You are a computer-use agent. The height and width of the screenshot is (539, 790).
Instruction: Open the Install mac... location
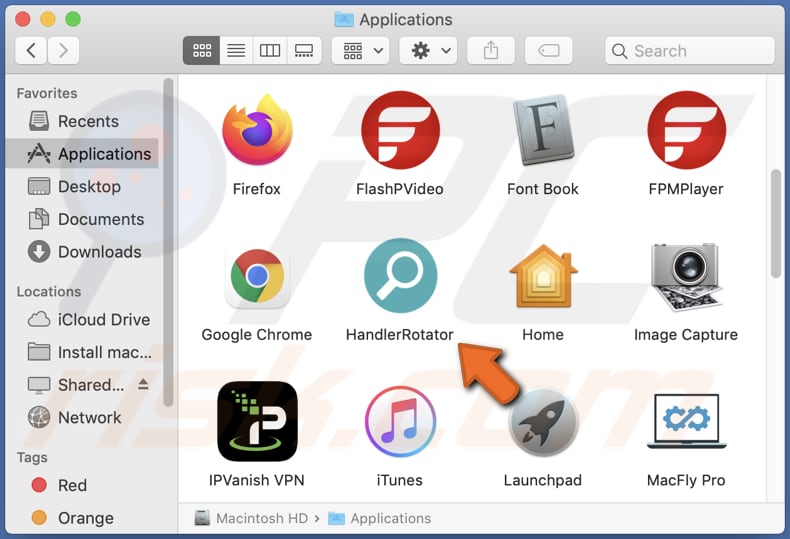83,352
